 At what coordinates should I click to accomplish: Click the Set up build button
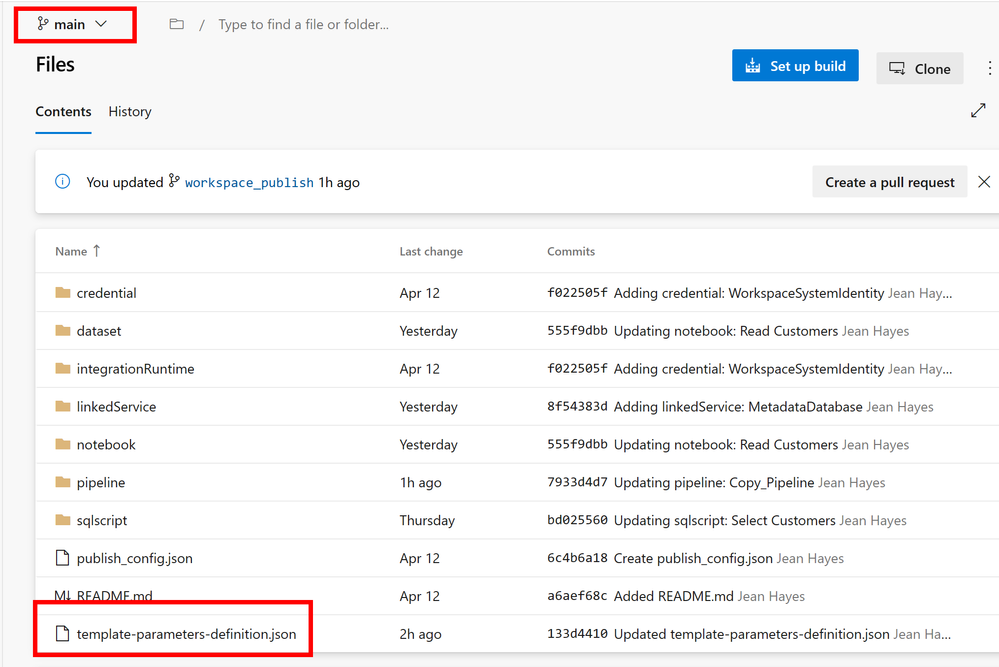pos(794,66)
